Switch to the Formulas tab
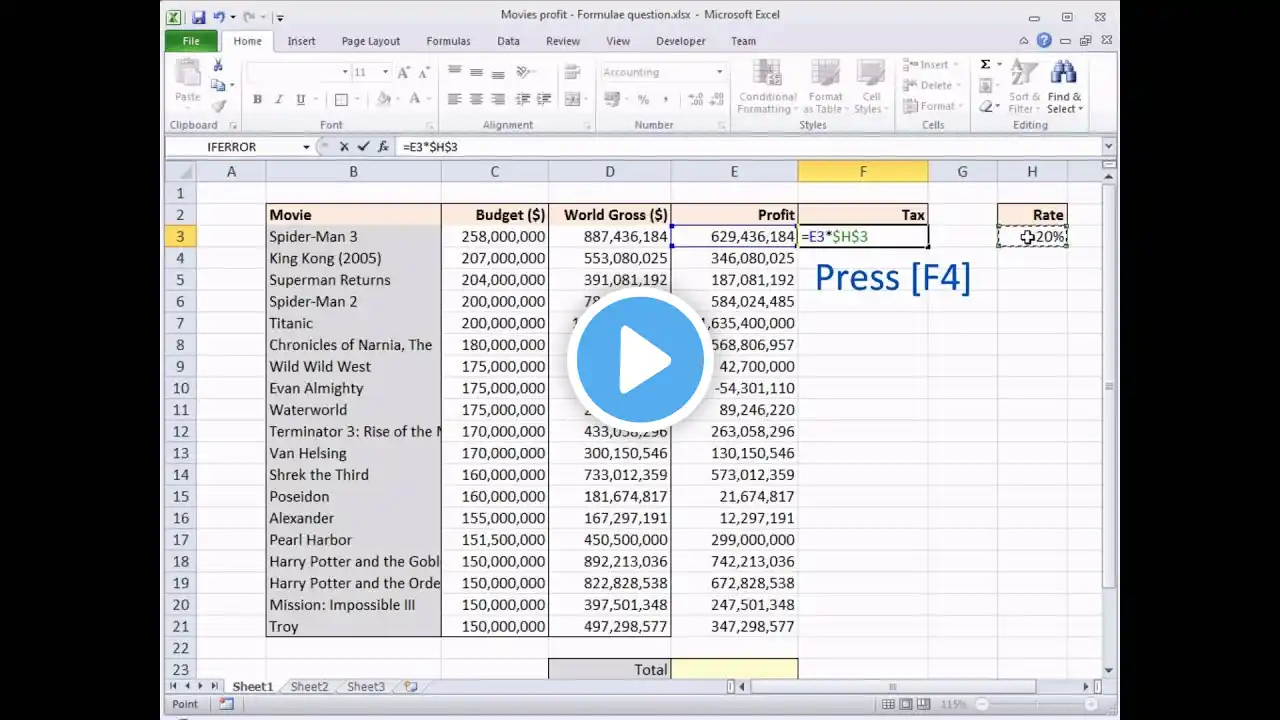Screen dimensions: 1280x720 (x=448, y=41)
